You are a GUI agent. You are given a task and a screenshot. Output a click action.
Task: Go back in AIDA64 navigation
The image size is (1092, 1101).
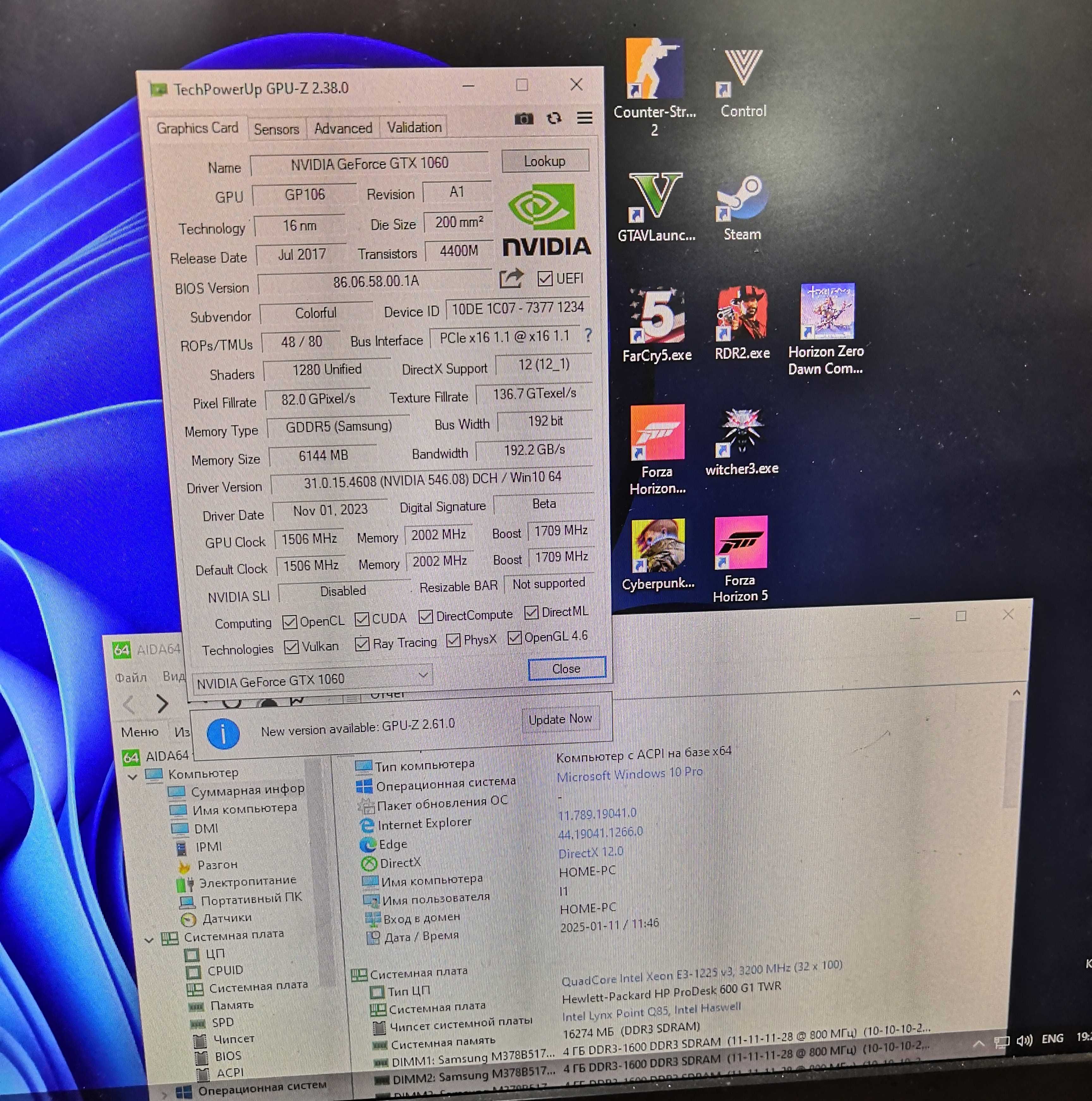[130, 705]
